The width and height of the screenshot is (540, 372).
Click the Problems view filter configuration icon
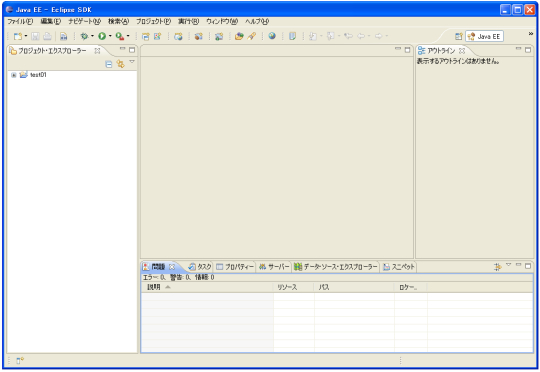(497, 267)
